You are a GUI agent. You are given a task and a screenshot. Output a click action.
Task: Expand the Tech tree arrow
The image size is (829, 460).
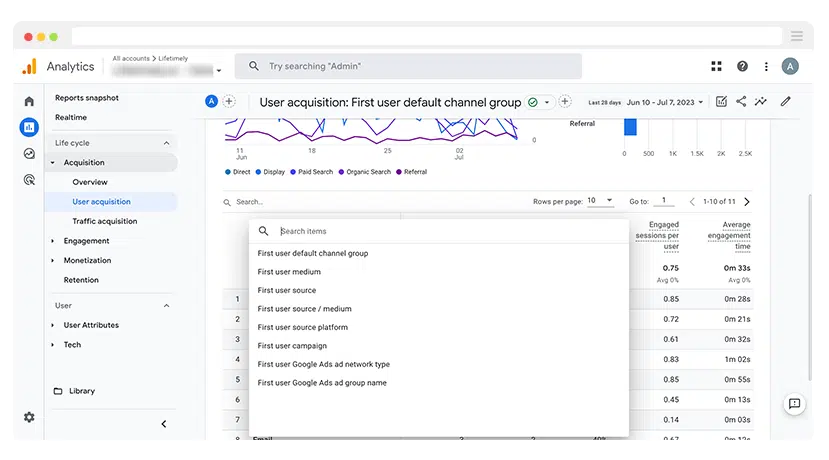pyautogui.click(x=53, y=345)
